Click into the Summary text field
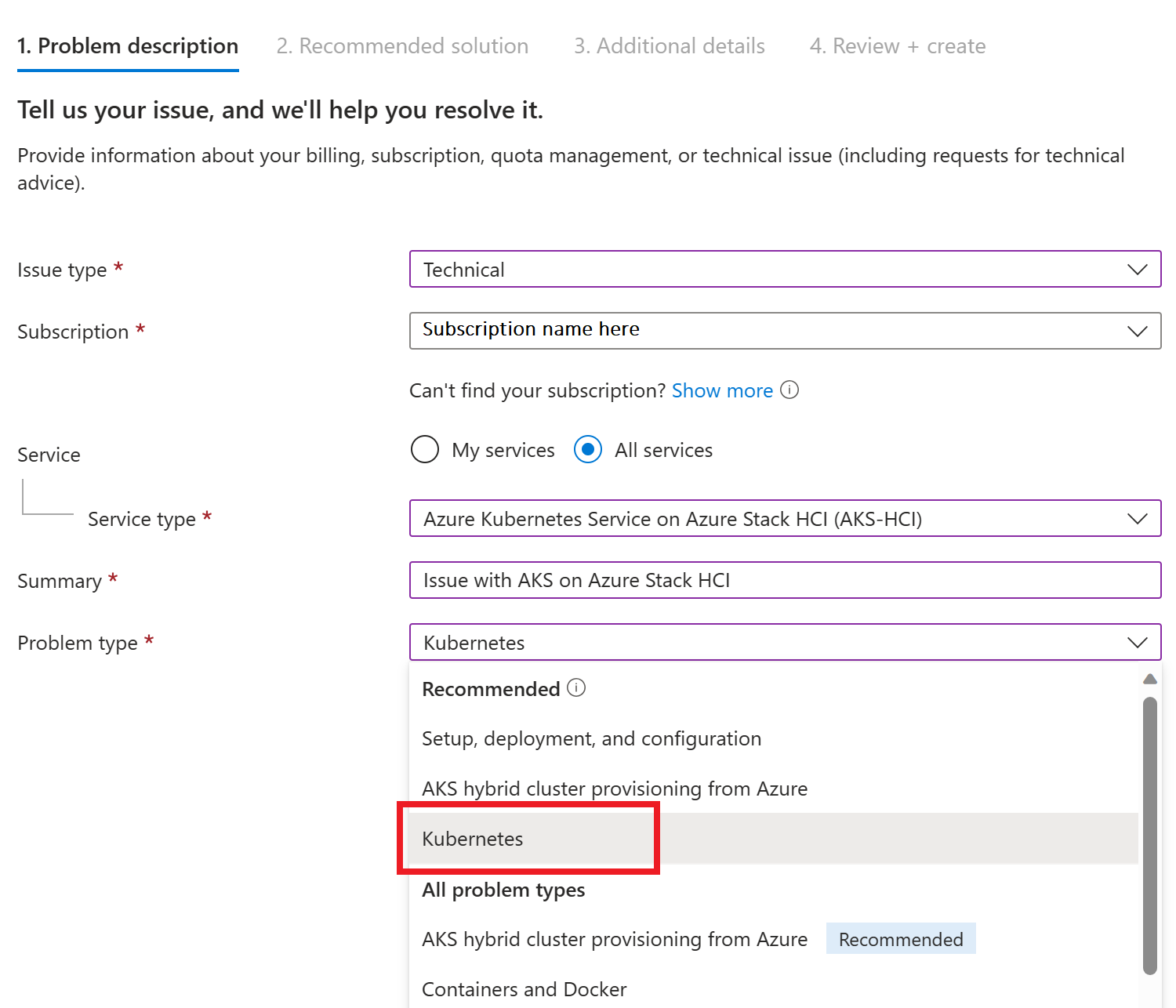The width and height of the screenshot is (1176, 1008). click(784, 580)
